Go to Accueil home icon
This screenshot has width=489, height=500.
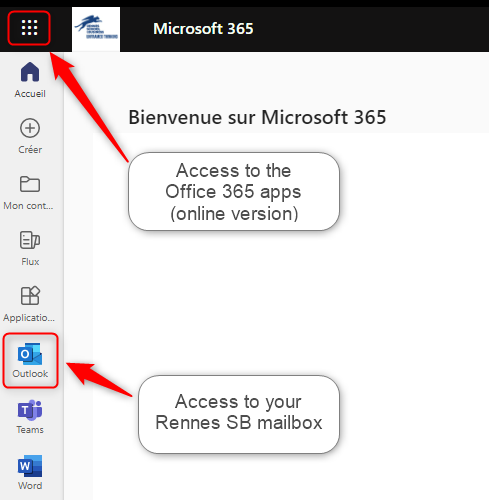(x=30, y=72)
